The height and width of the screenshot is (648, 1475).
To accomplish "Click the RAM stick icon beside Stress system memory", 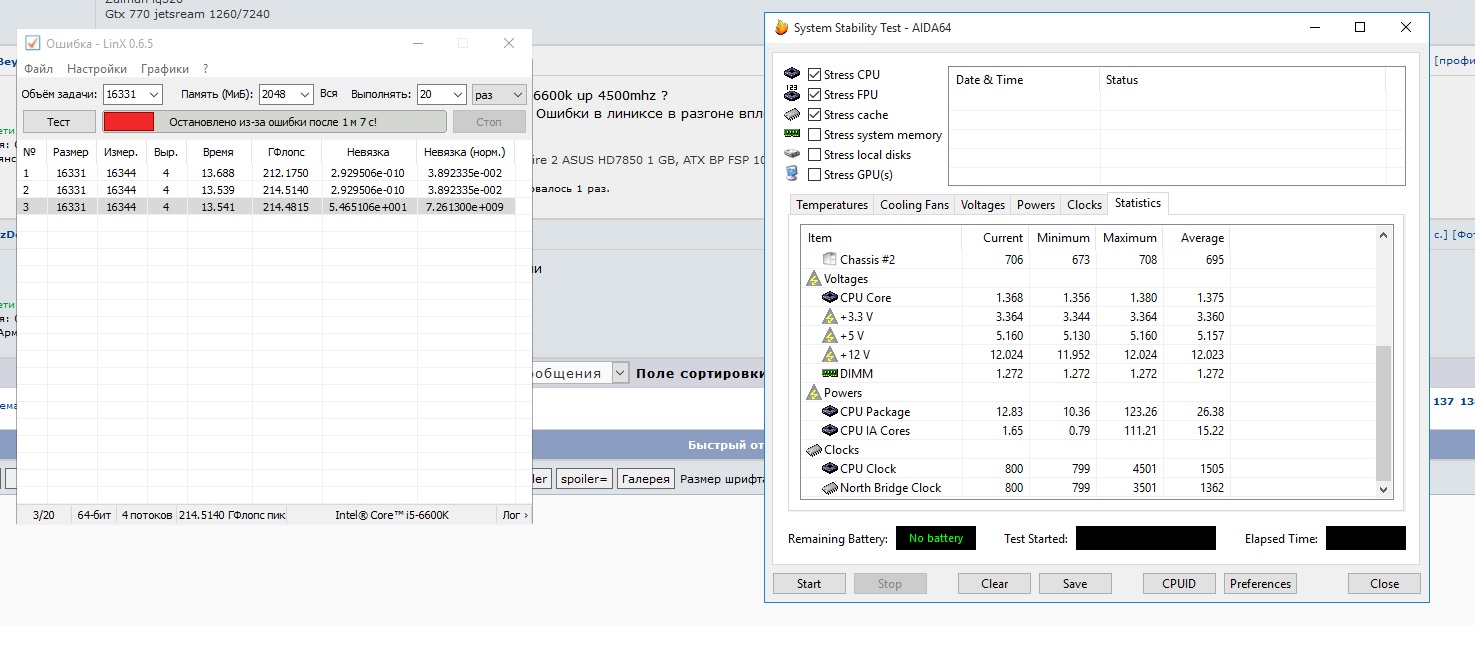I will [x=792, y=134].
